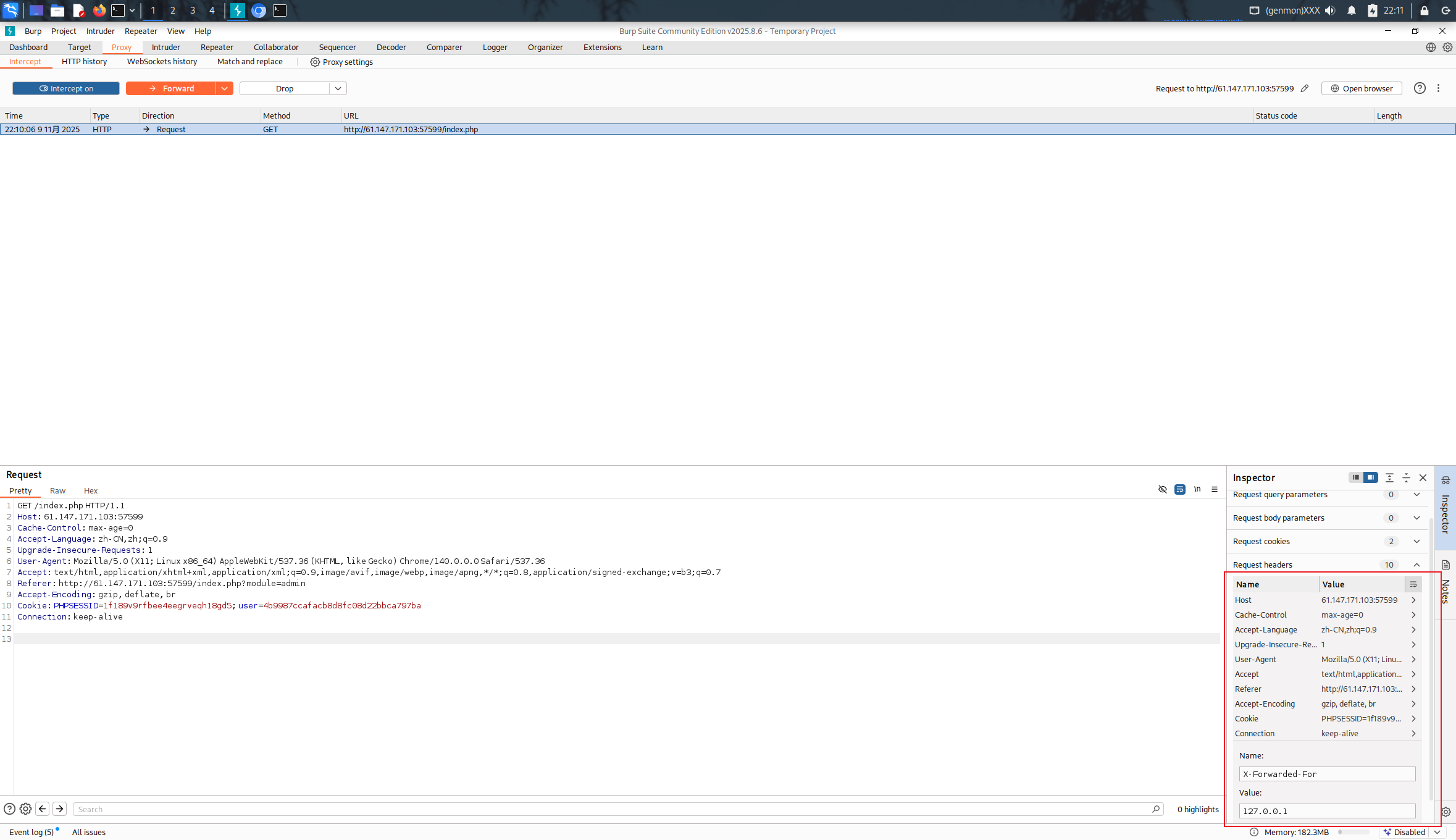1456x840 pixels.
Task: Expand all Inspector sections icon
Action: pyautogui.click(x=1389, y=477)
